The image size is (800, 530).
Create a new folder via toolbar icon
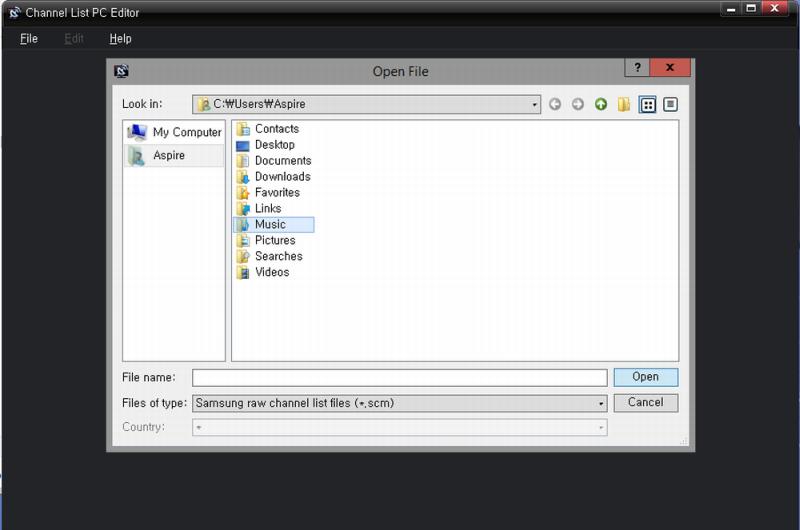[623, 105]
